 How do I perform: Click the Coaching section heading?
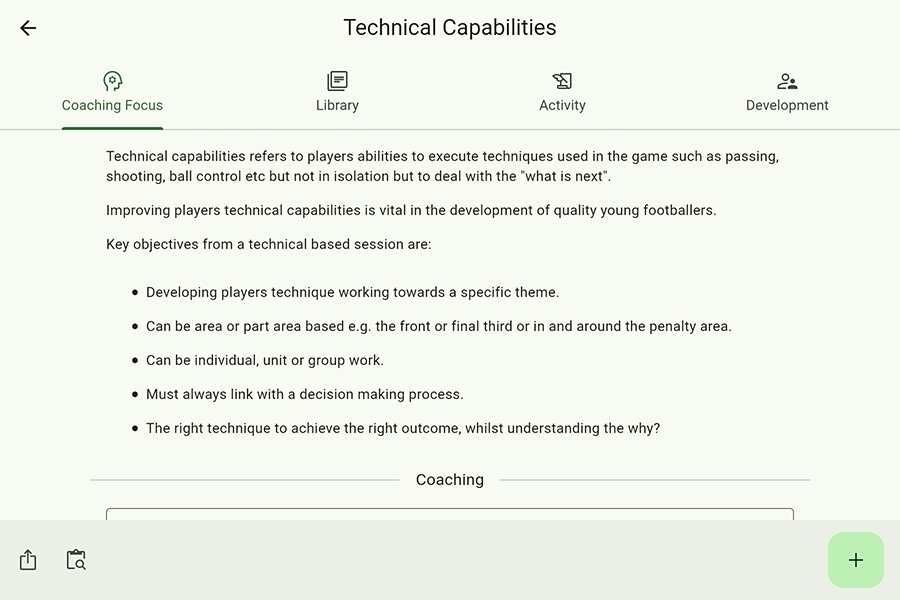click(450, 480)
